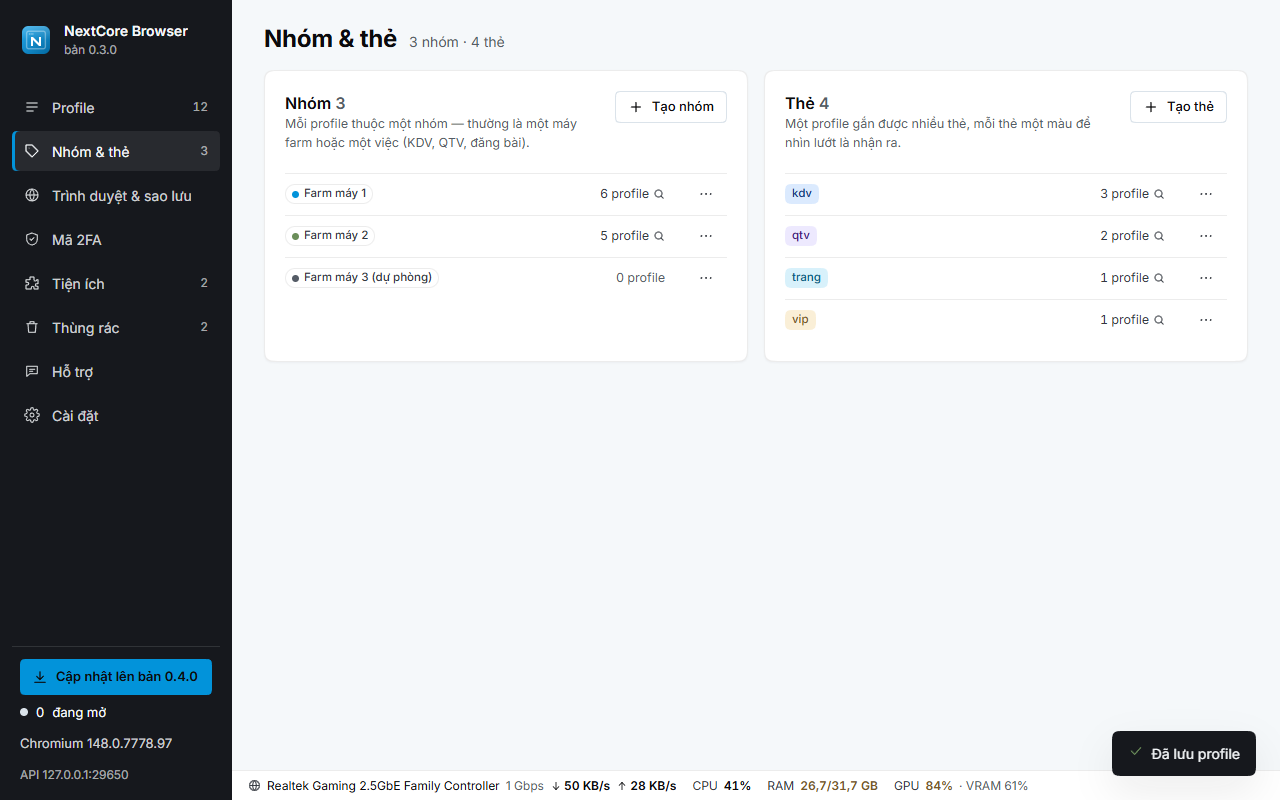Click the Realtek Gaming 2.5GbE Family Controller label
This screenshot has height=800, width=1280.
(x=383, y=786)
